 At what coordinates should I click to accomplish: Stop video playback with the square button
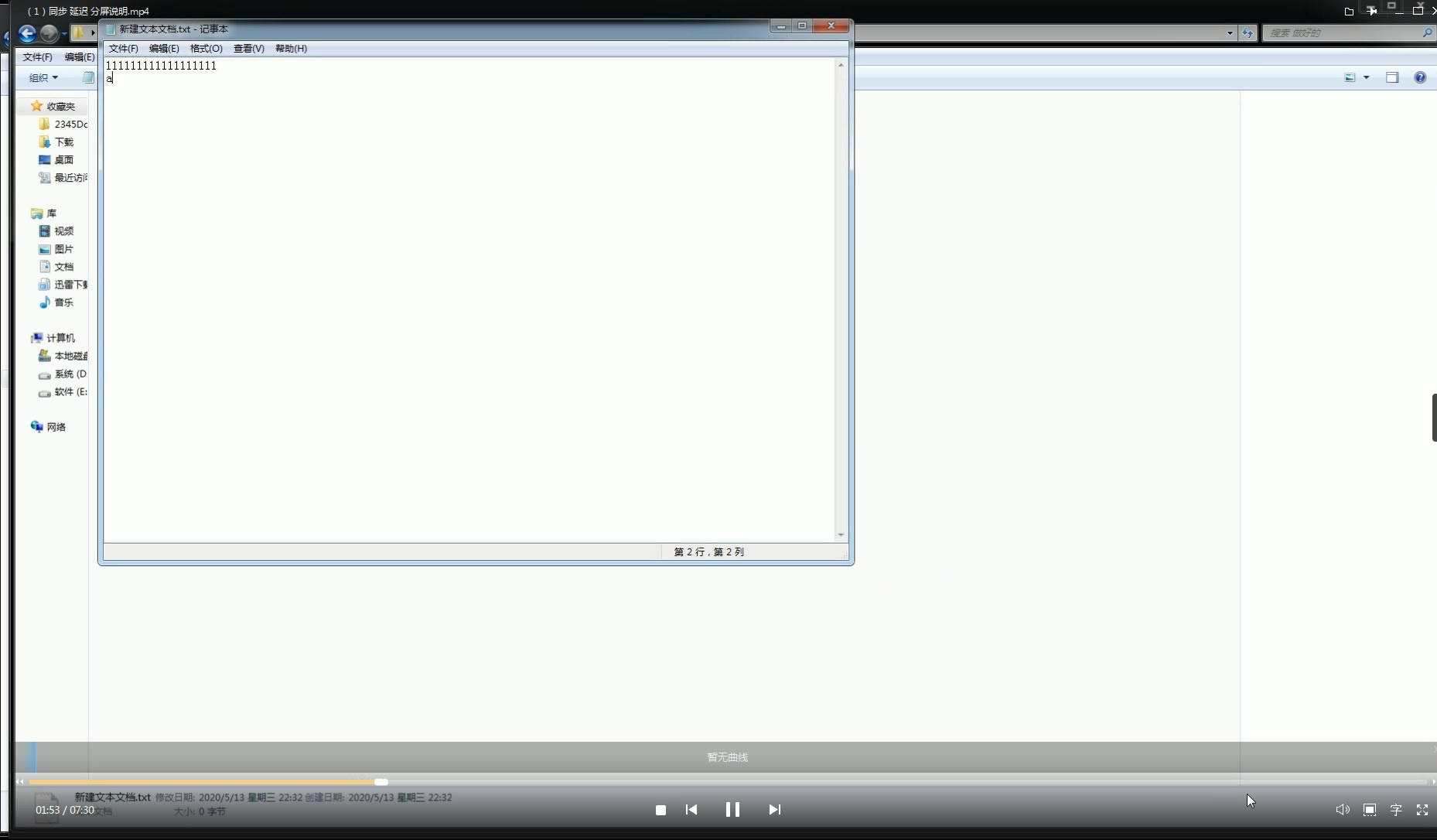click(660, 810)
